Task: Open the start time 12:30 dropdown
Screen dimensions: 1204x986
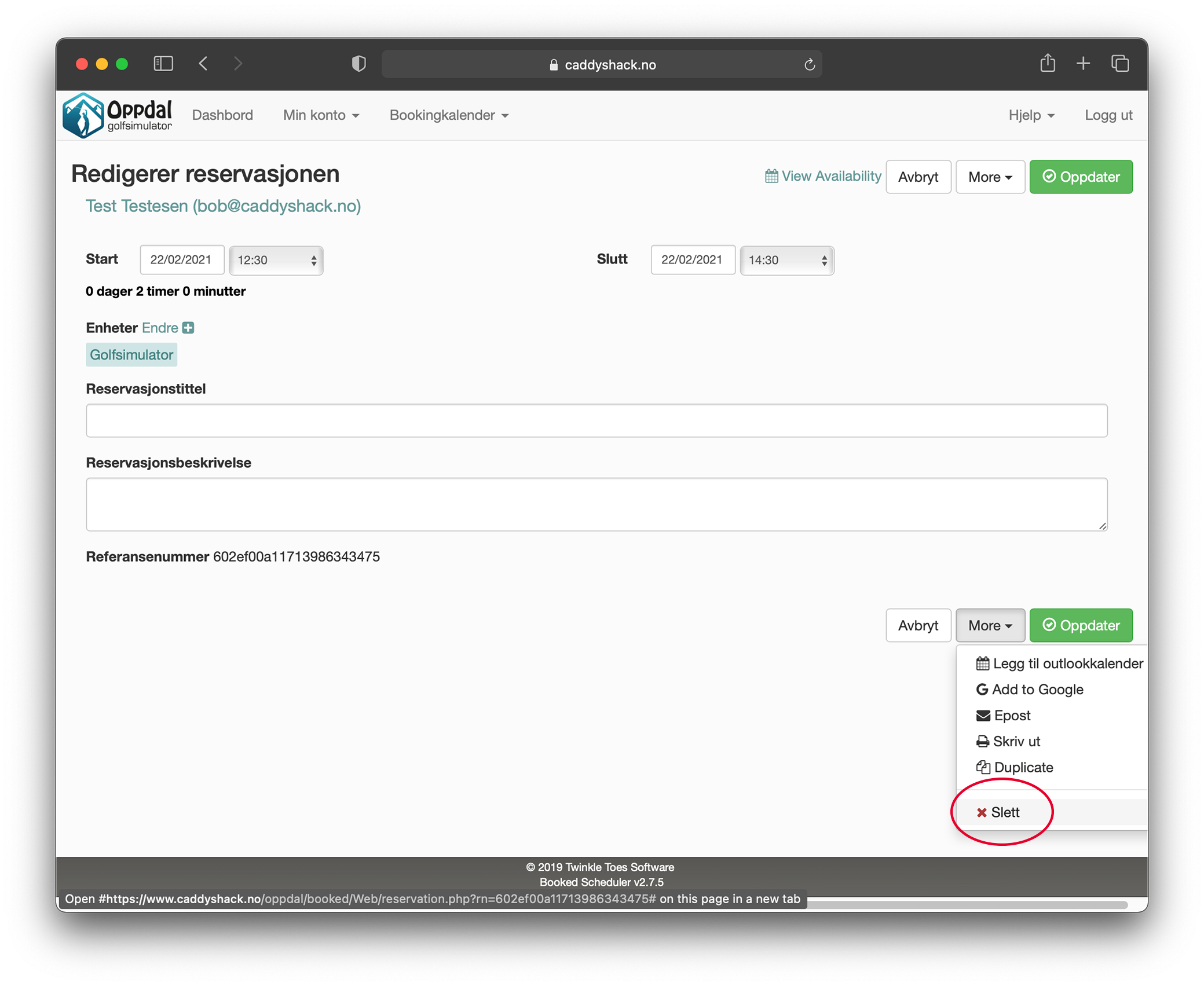Action: 276,260
